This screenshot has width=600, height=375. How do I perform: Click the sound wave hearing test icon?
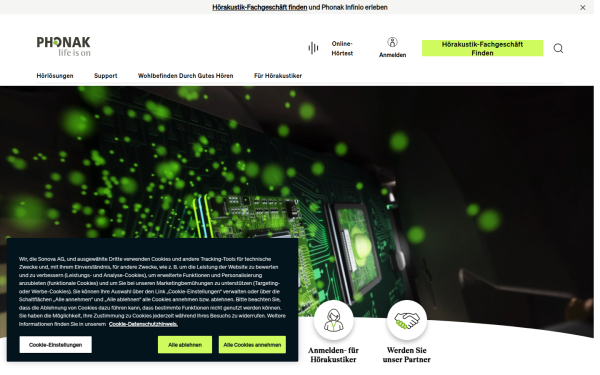coord(313,48)
